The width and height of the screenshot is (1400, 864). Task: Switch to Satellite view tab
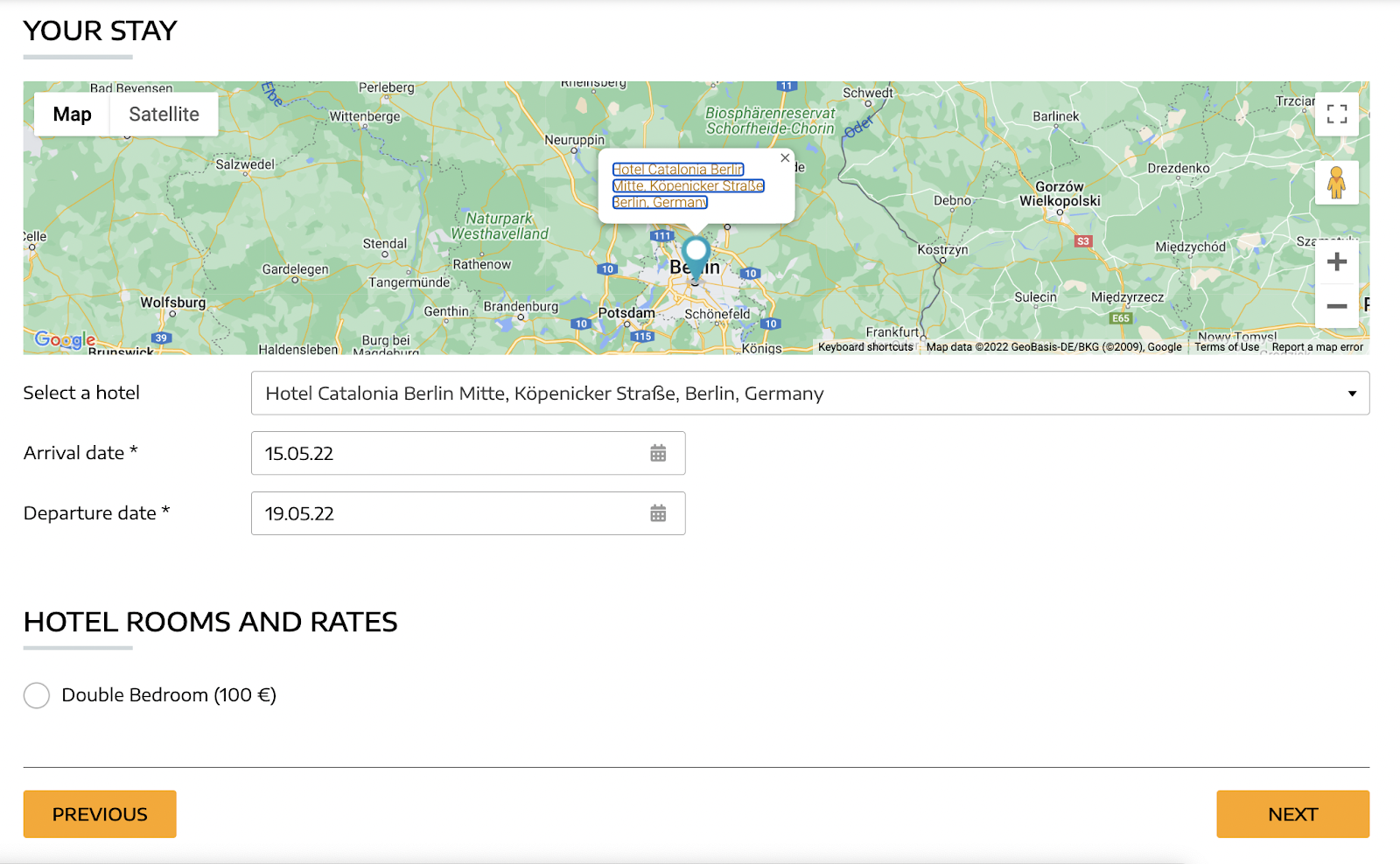[164, 115]
